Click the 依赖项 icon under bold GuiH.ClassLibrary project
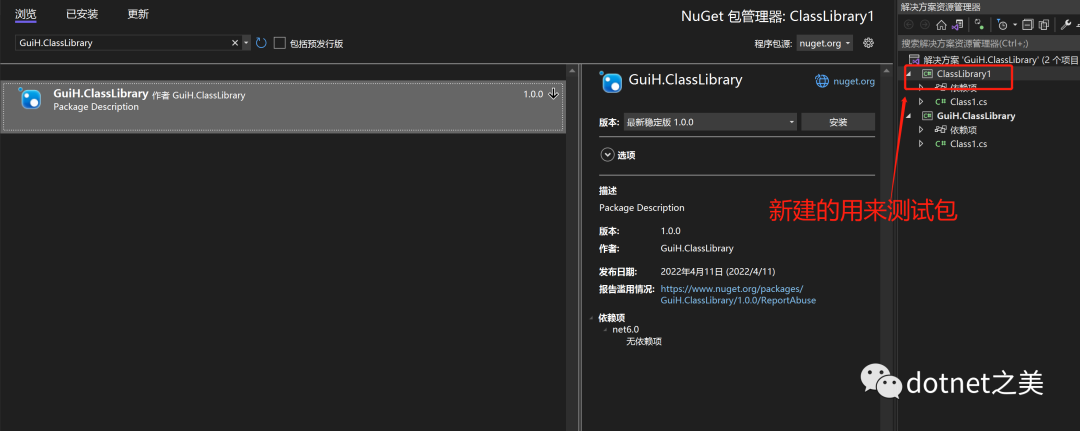The height and width of the screenshot is (431, 1080). [x=941, y=129]
